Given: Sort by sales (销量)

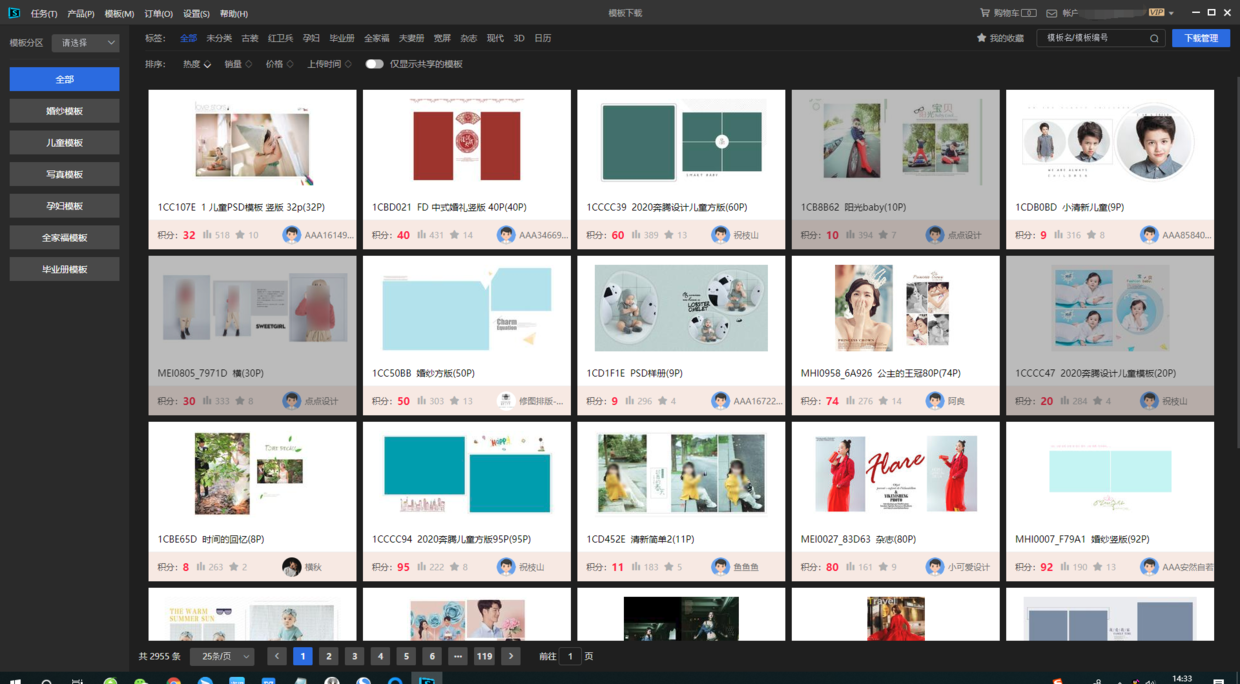Looking at the screenshot, I should point(238,64).
